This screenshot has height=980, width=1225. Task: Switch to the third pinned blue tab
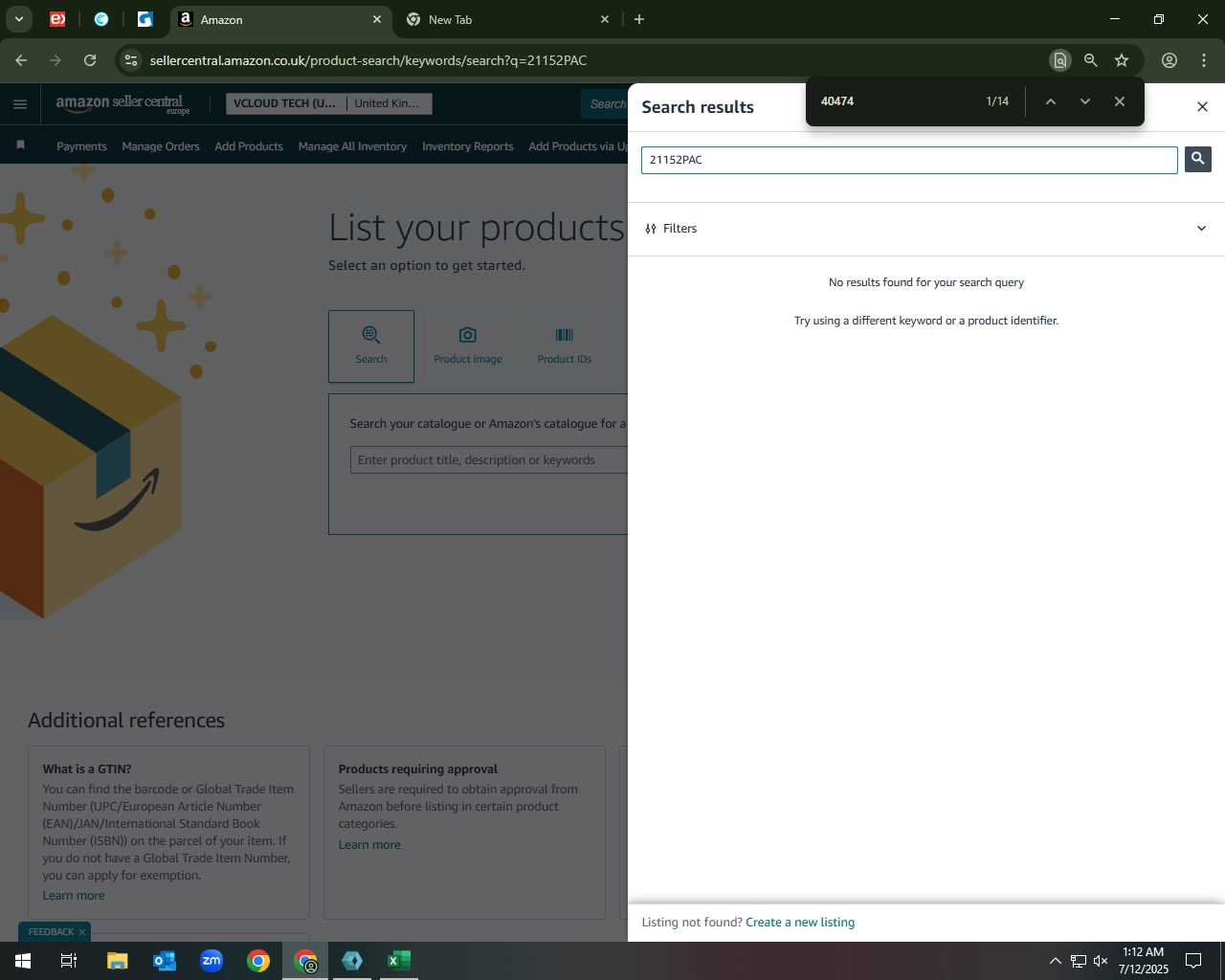pyautogui.click(x=145, y=19)
